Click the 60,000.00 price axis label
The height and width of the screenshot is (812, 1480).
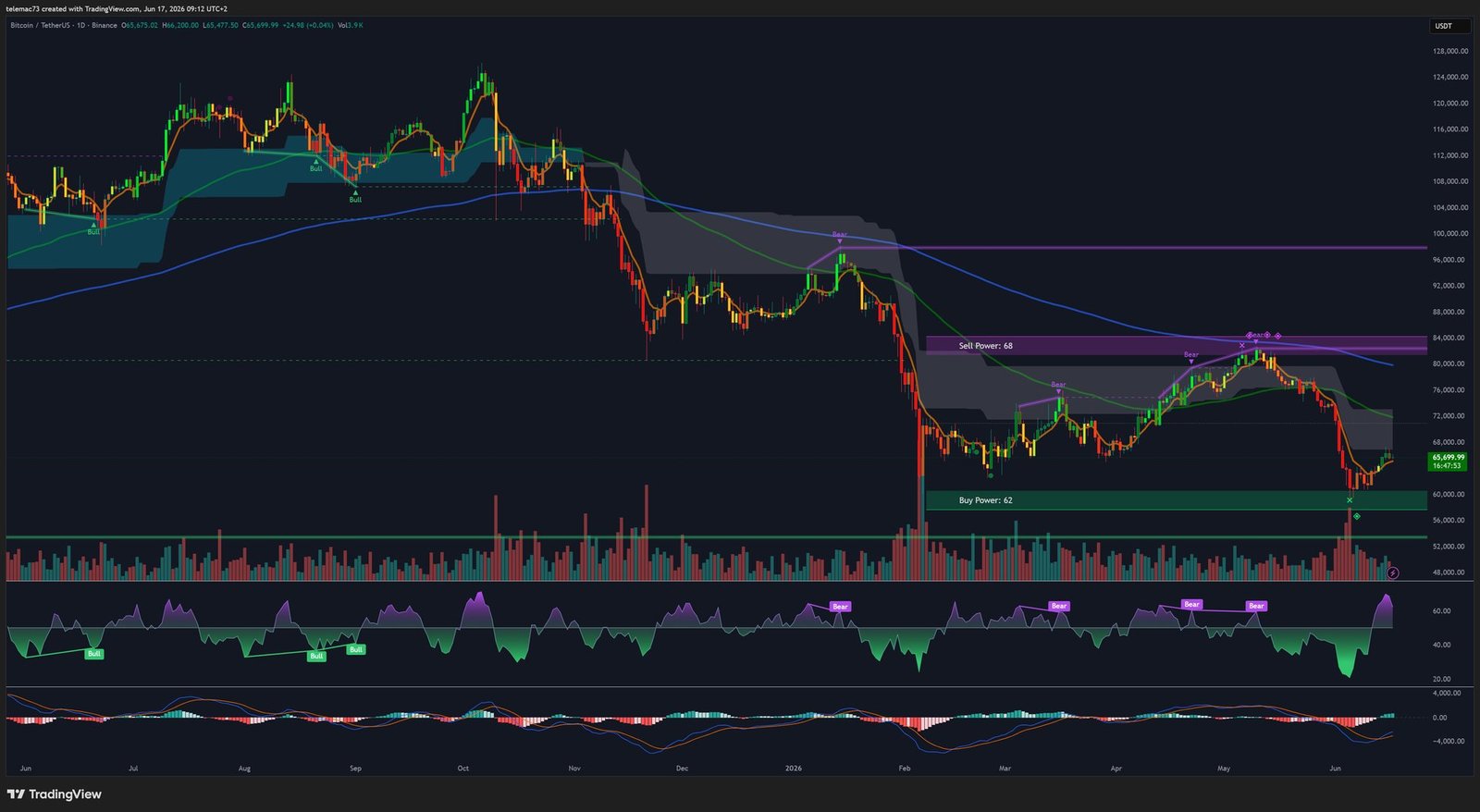(x=1450, y=494)
